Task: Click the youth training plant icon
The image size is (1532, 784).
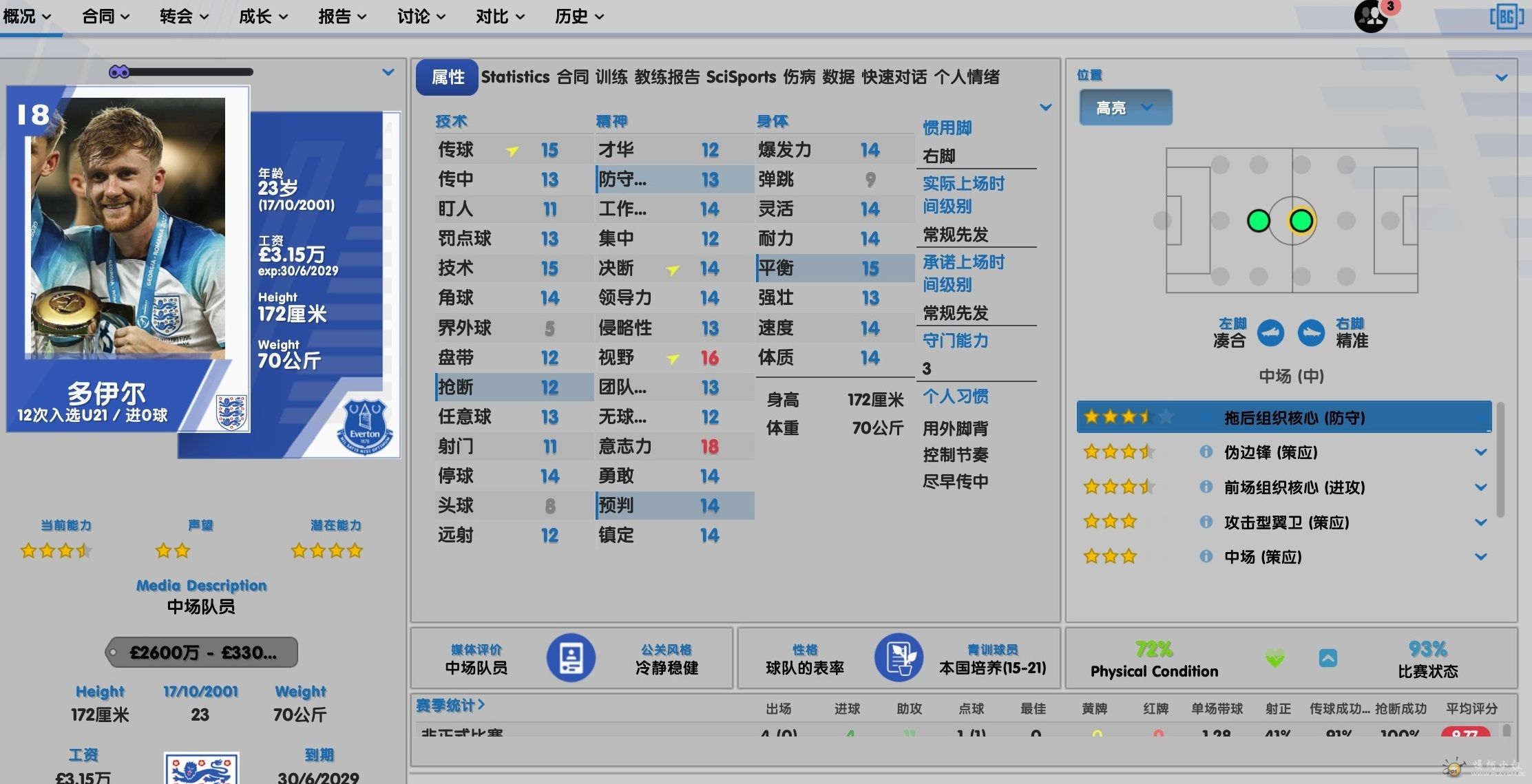Action: click(899, 657)
